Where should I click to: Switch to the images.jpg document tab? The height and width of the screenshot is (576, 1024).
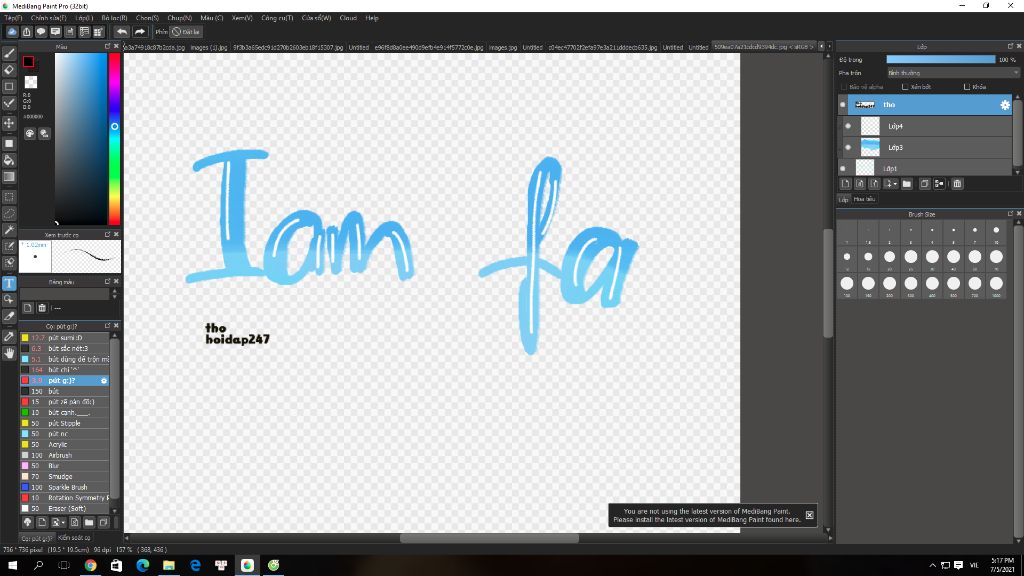coord(503,47)
